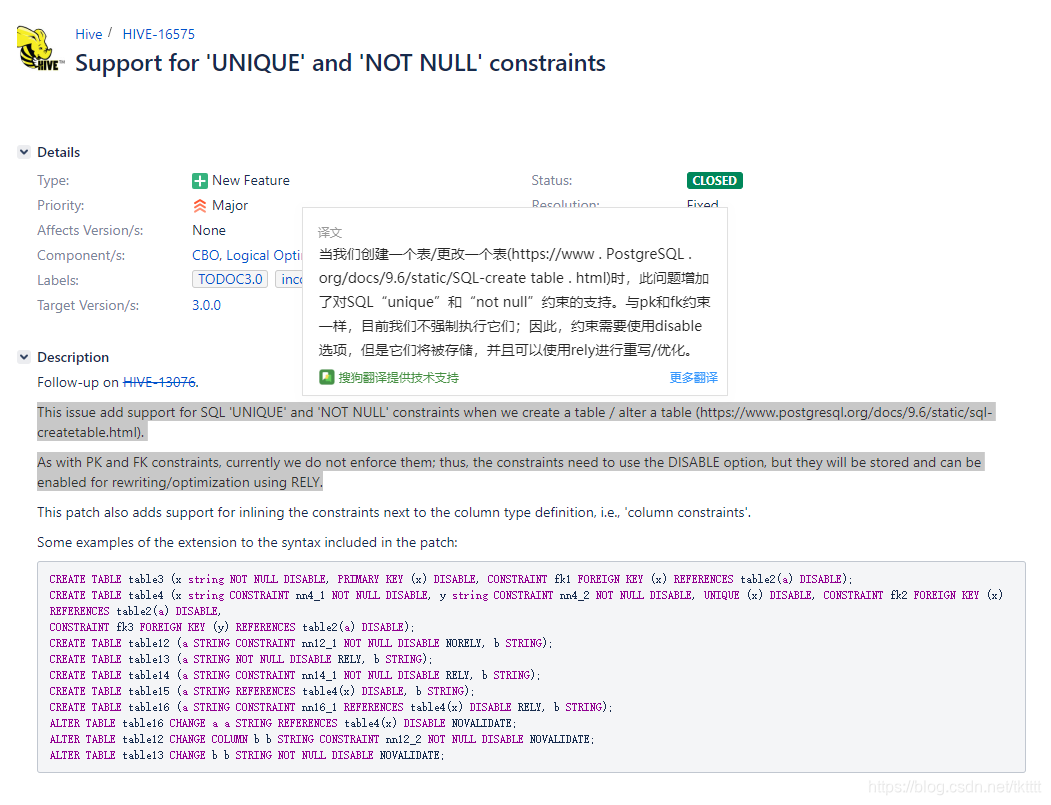Click the 'CREATE TABLE table15' code line
This screenshot has width=1051, height=805.
click(x=261, y=692)
